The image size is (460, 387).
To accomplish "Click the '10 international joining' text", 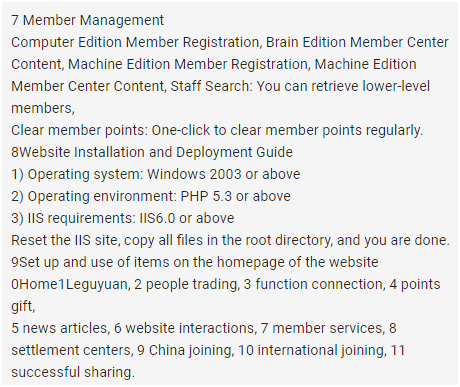I will 313,350.
